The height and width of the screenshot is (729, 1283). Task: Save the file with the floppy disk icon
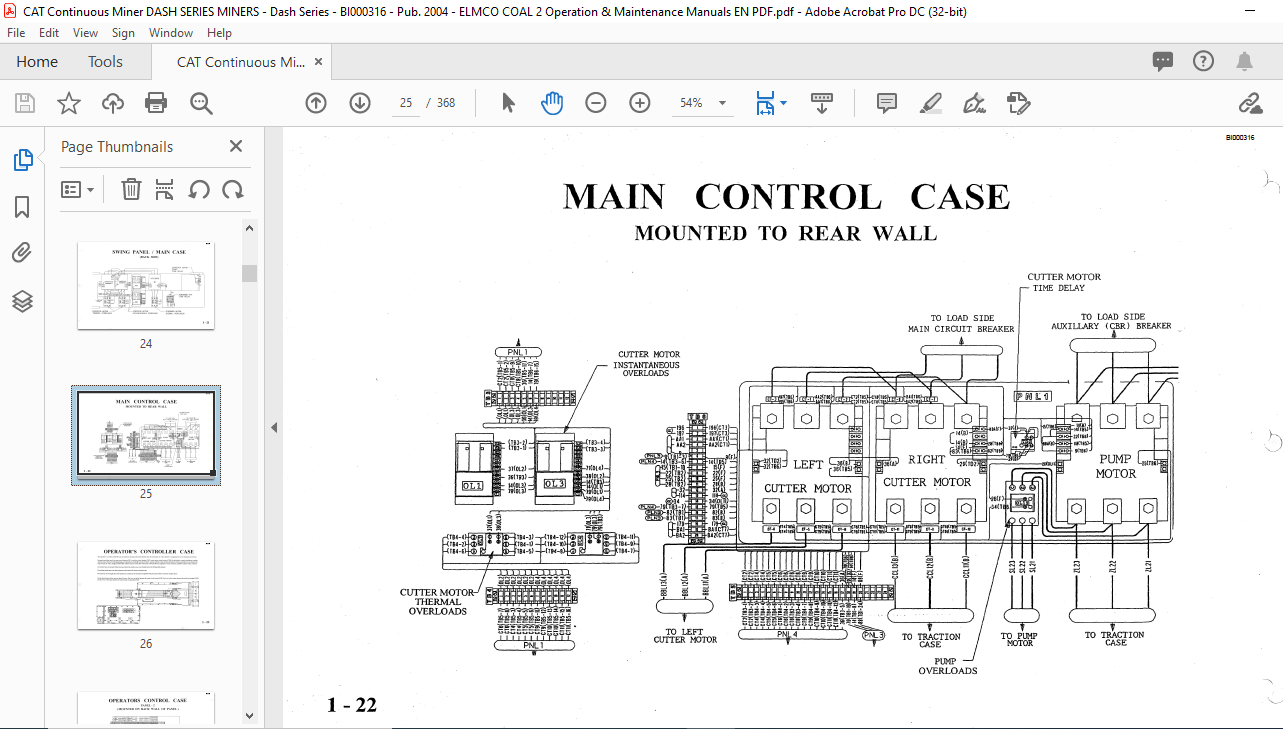coord(25,103)
